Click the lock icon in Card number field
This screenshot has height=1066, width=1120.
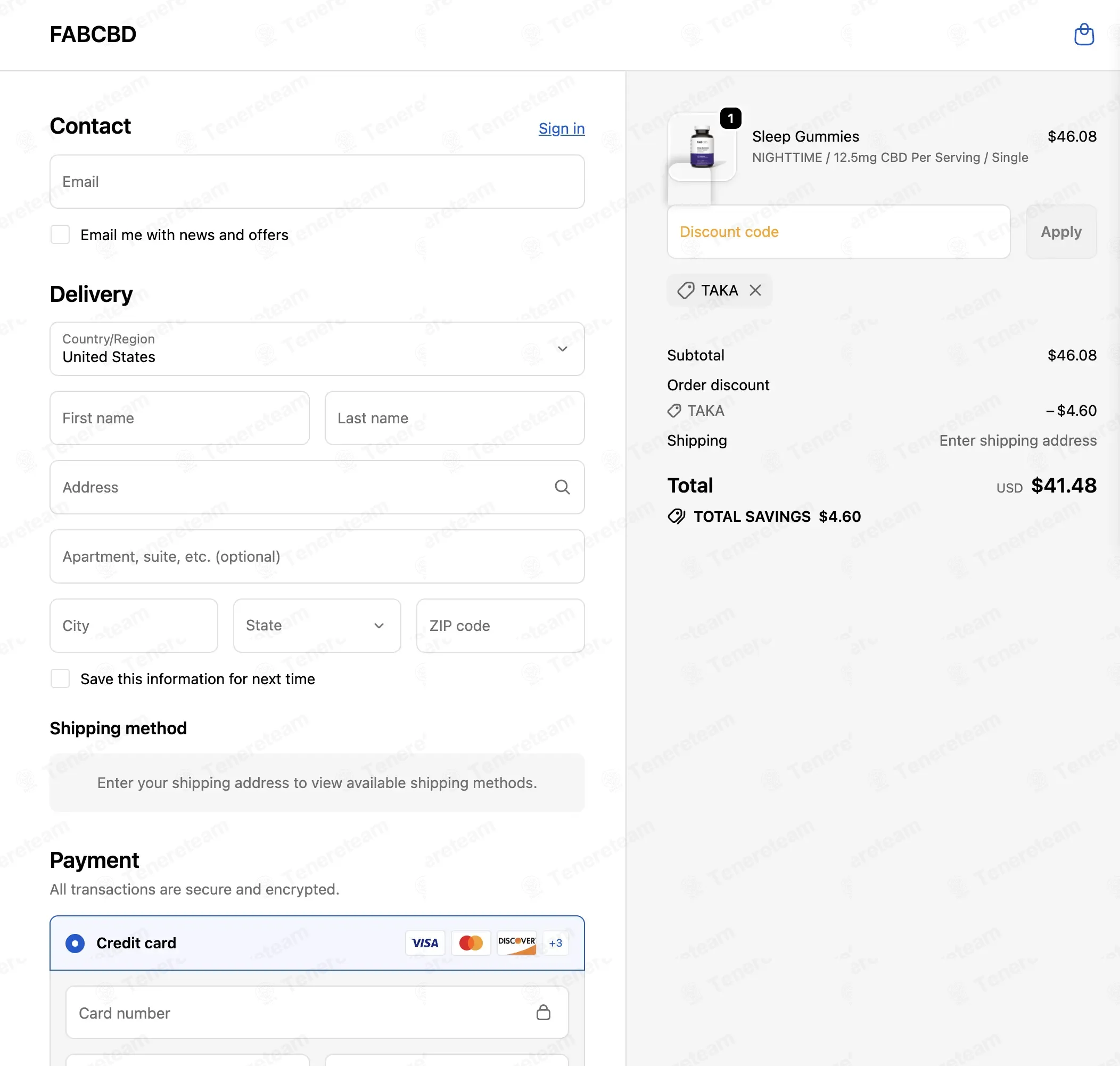click(543, 1012)
